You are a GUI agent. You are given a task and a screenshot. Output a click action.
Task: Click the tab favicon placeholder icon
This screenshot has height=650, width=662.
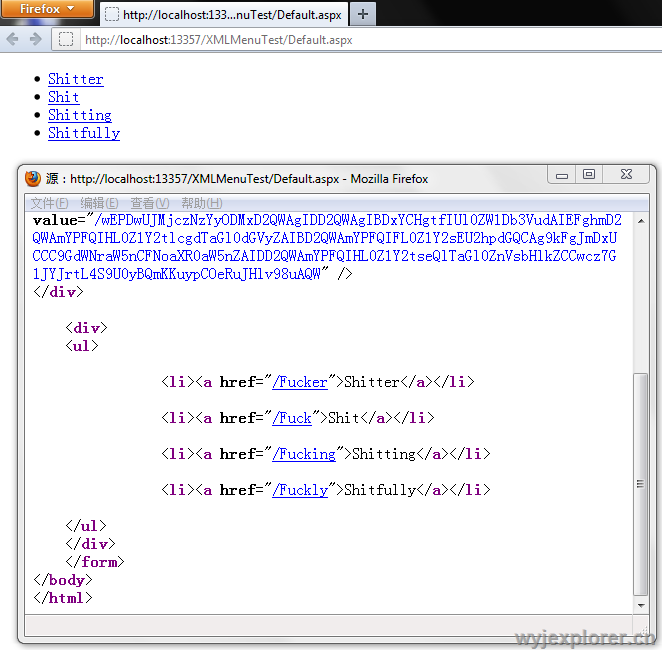click(111, 14)
